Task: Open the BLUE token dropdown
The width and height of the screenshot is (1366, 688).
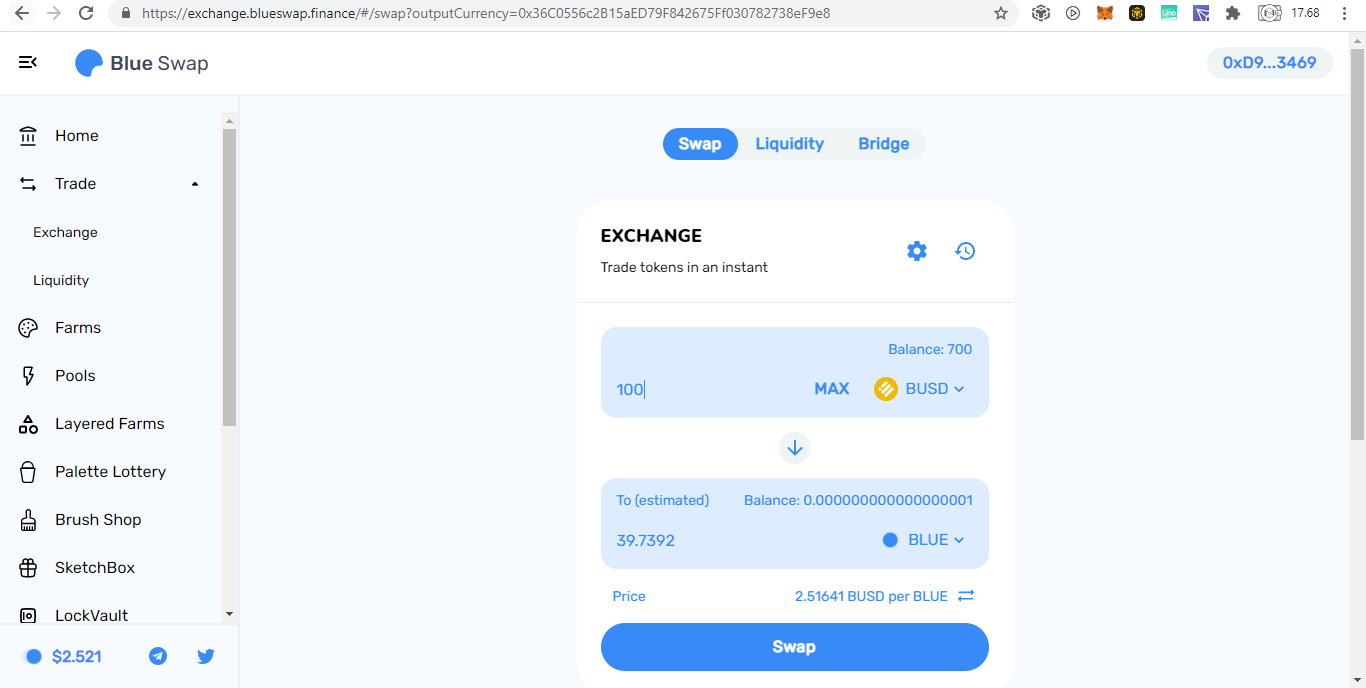Action: click(x=923, y=540)
